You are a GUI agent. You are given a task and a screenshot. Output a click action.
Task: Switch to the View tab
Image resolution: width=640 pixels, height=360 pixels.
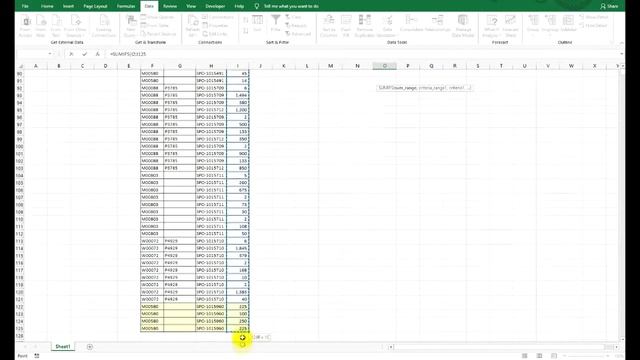click(x=191, y=6)
